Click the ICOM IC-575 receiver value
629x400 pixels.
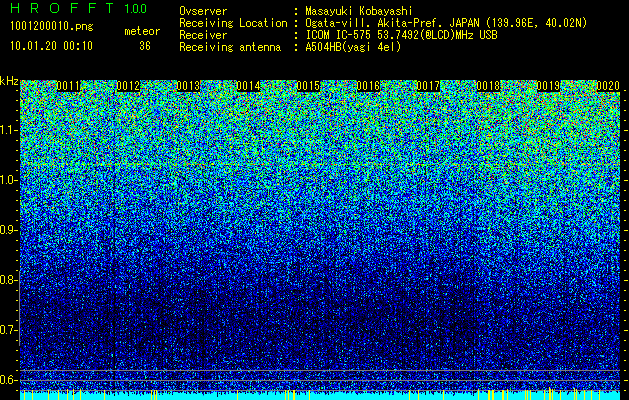401,35
